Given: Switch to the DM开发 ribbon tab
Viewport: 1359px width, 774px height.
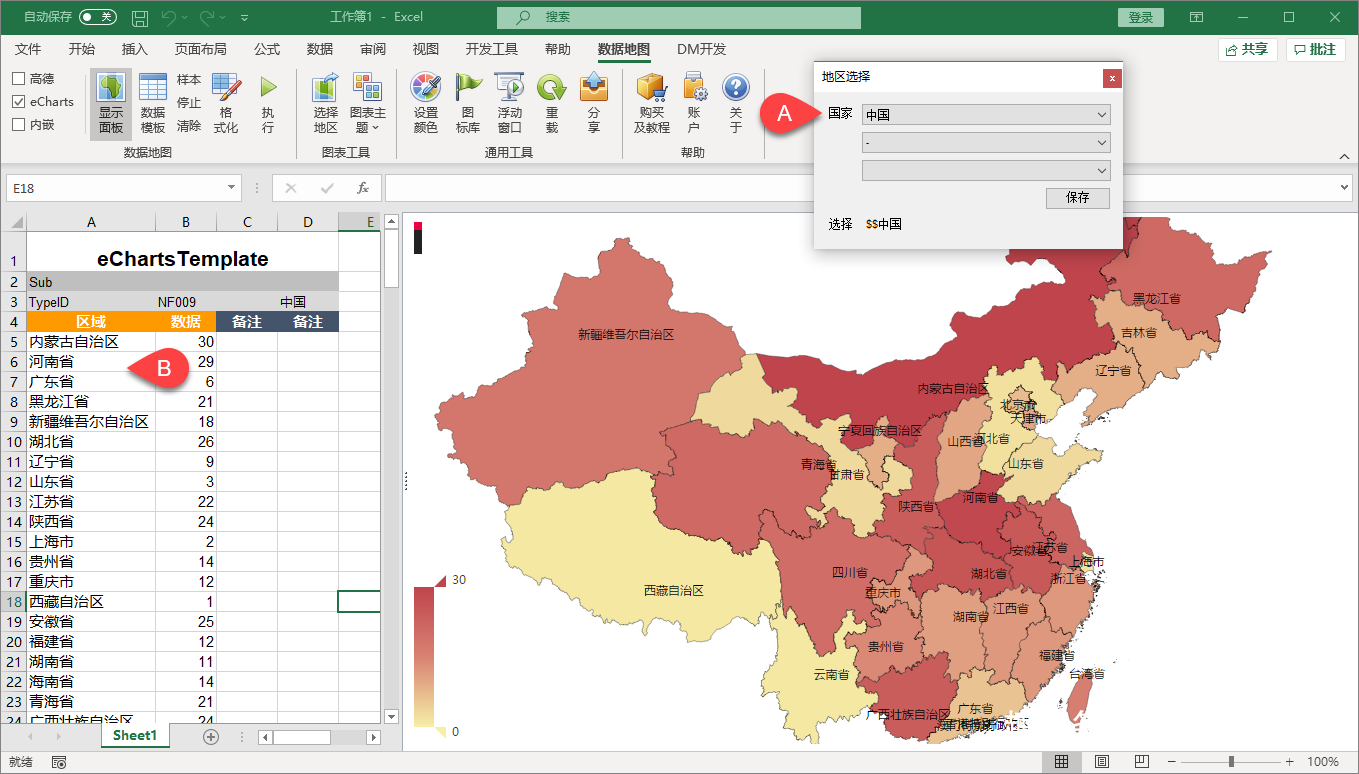Looking at the screenshot, I should click(701, 49).
